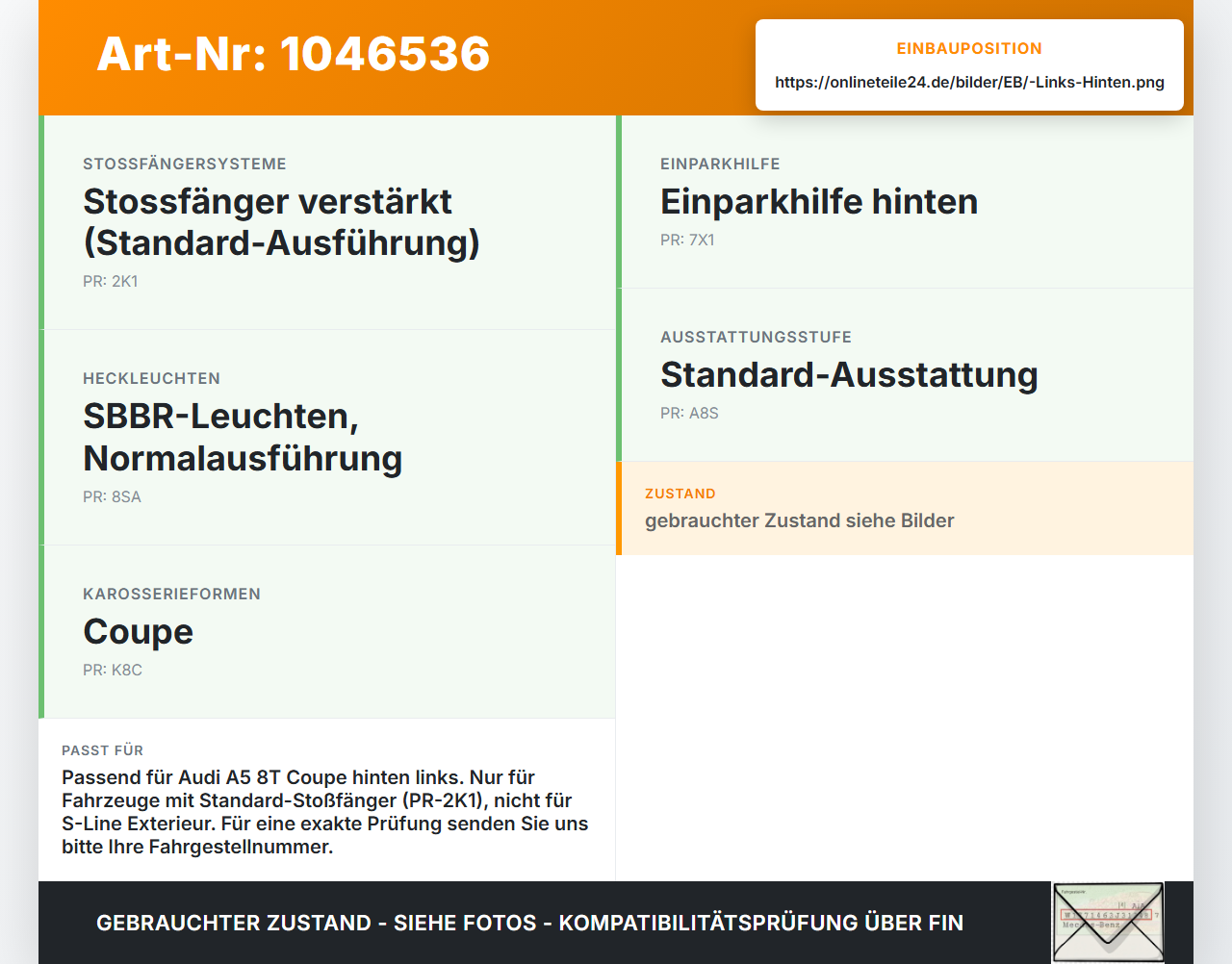Click PR code K8C
This screenshot has width=1232, height=964.
click(113, 671)
